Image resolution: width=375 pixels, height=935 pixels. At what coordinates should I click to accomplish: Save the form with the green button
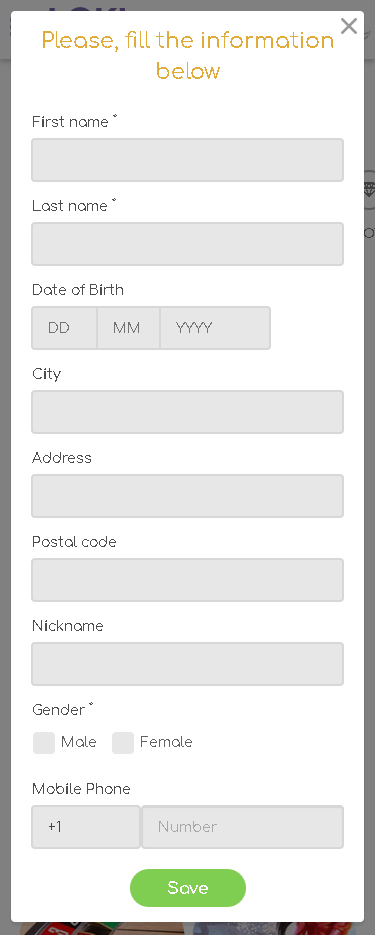(x=188, y=888)
